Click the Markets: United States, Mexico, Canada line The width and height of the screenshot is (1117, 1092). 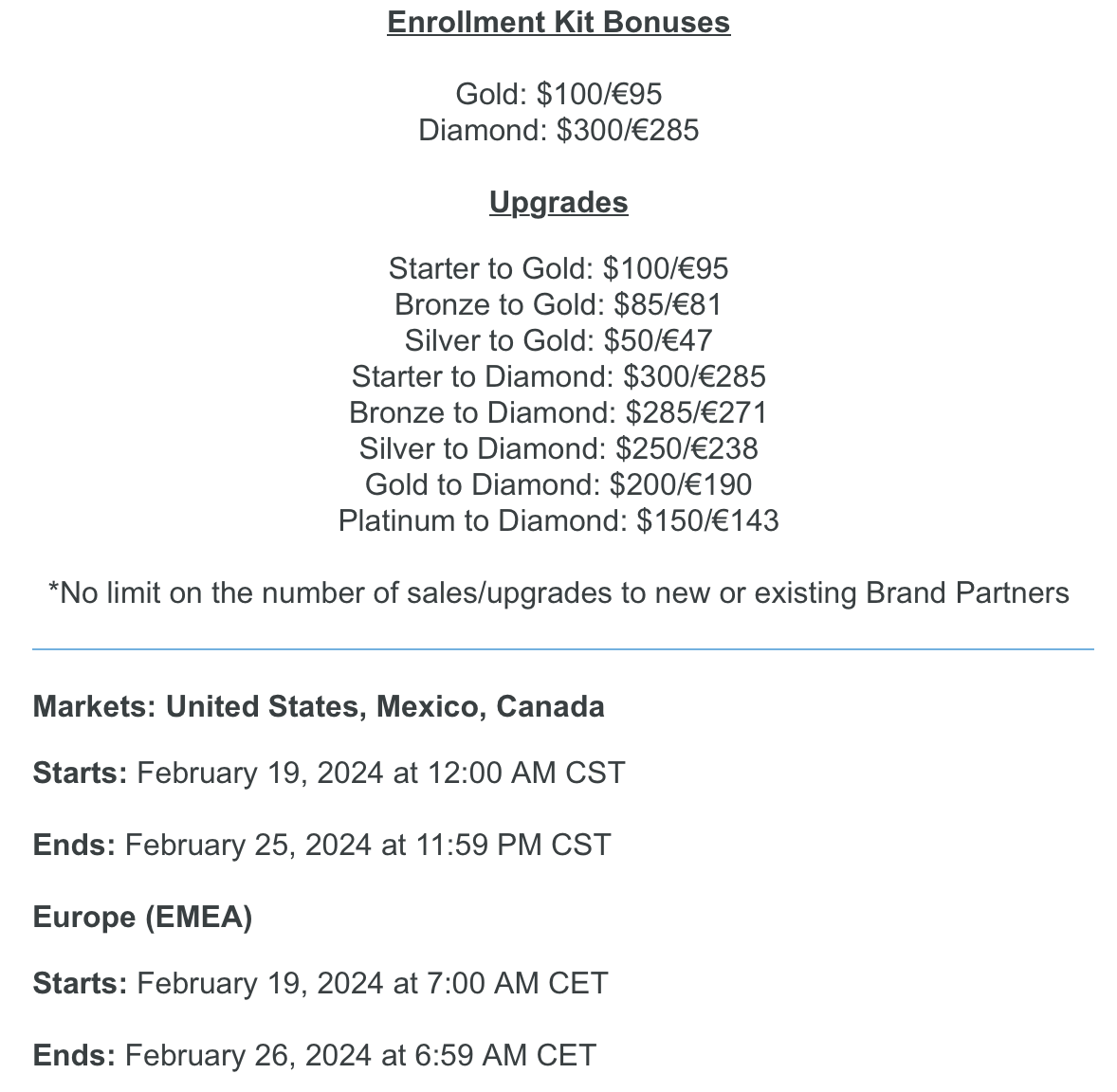coord(319,707)
